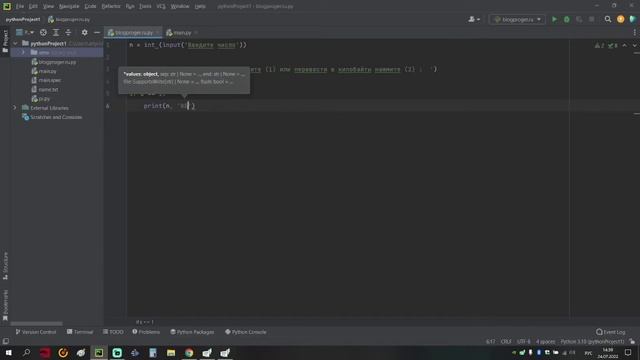640x360 pixels.
Task: Open the Version Control tool window
Action: (x=36, y=332)
